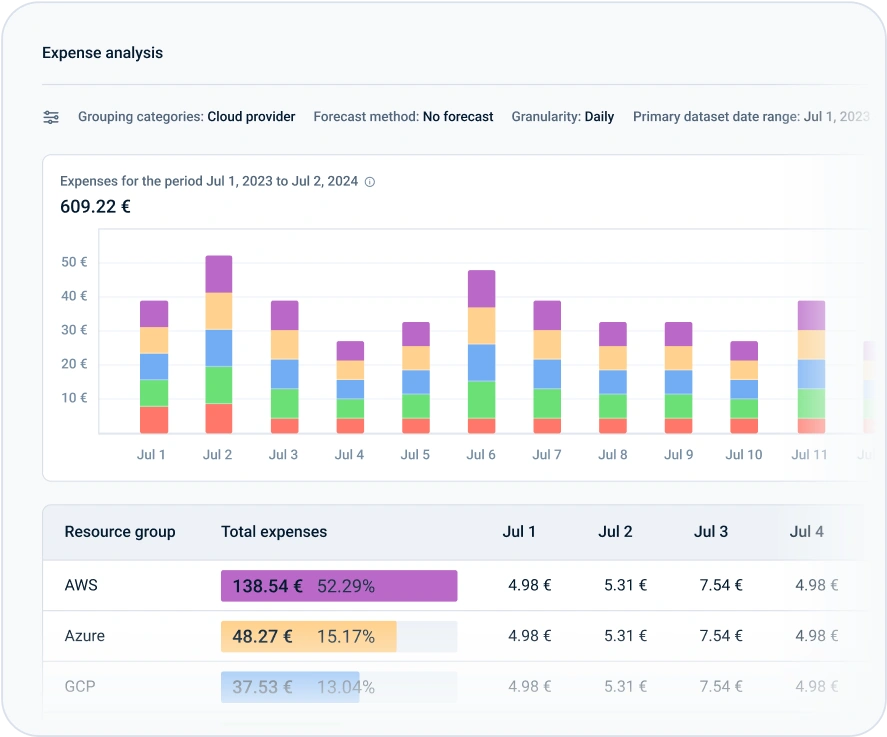This screenshot has height=737, width=887.
Task: Open the filter settings sliders icon
Action: coord(51,117)
